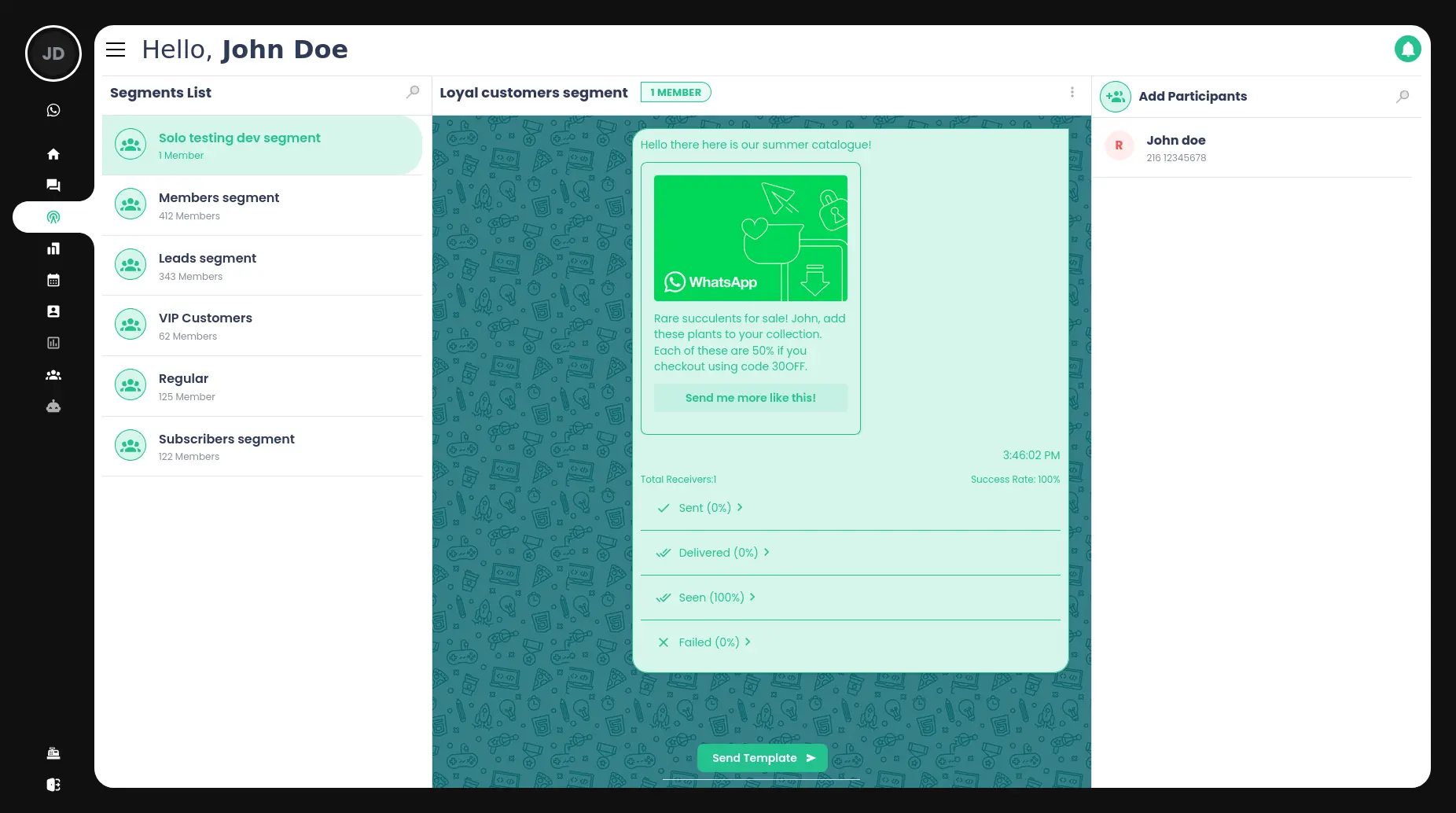Open the Calendar icon in sidebar

[x=53, y=280]
